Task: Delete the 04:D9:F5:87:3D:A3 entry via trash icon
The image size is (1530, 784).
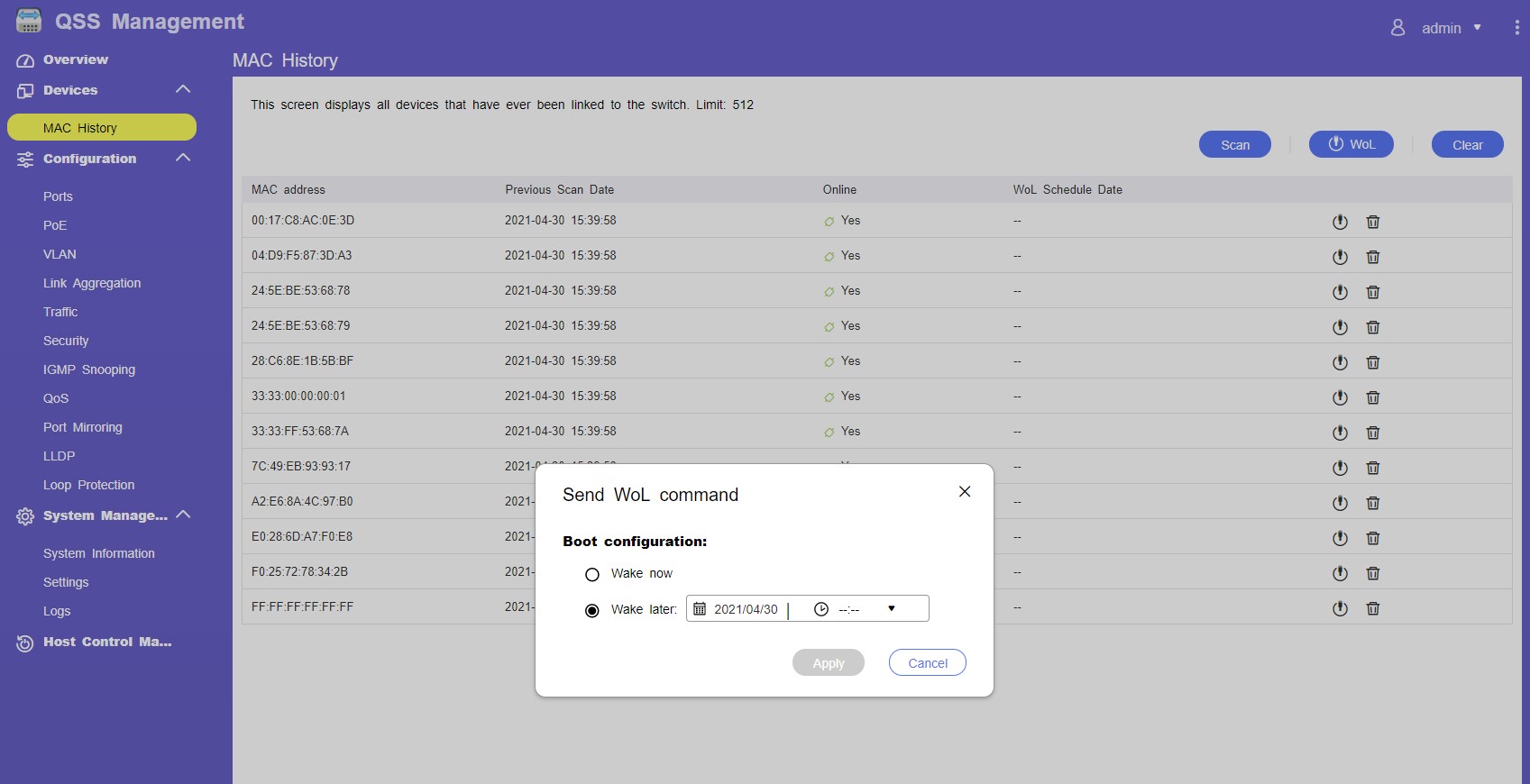Action: (1372, 257)
